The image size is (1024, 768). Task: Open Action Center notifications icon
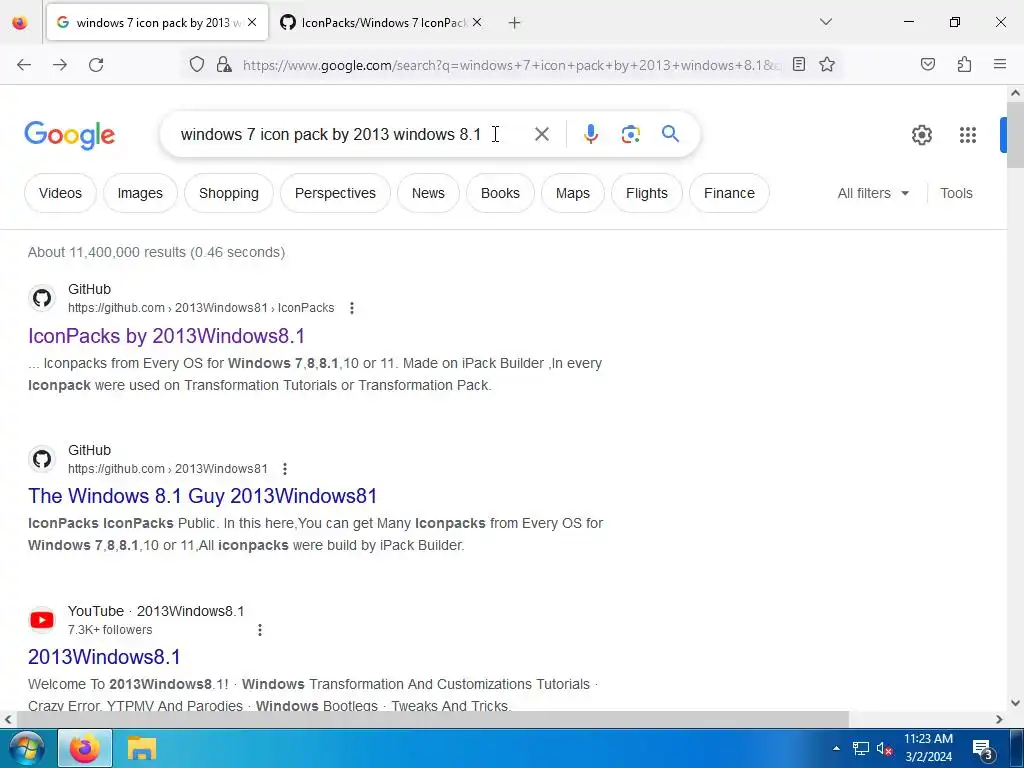(984, 750)
